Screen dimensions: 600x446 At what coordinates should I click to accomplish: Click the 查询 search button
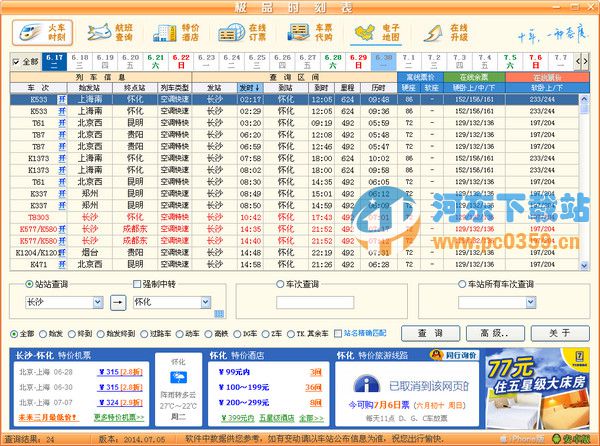430,333
